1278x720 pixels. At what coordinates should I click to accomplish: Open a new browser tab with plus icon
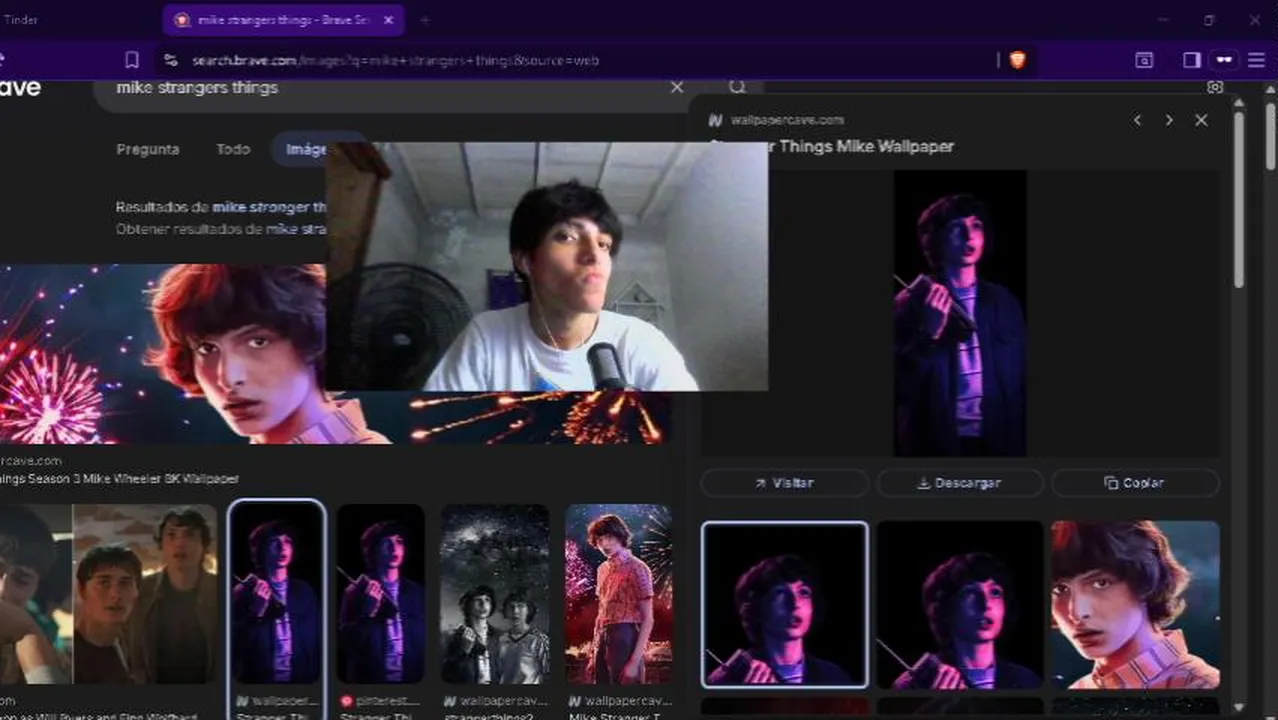tap(425, 20)
